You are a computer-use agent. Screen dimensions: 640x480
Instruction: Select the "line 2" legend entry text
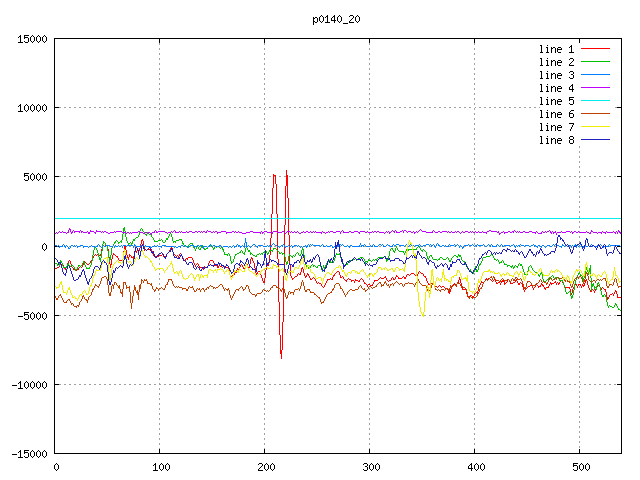click(x=556, y=62)
